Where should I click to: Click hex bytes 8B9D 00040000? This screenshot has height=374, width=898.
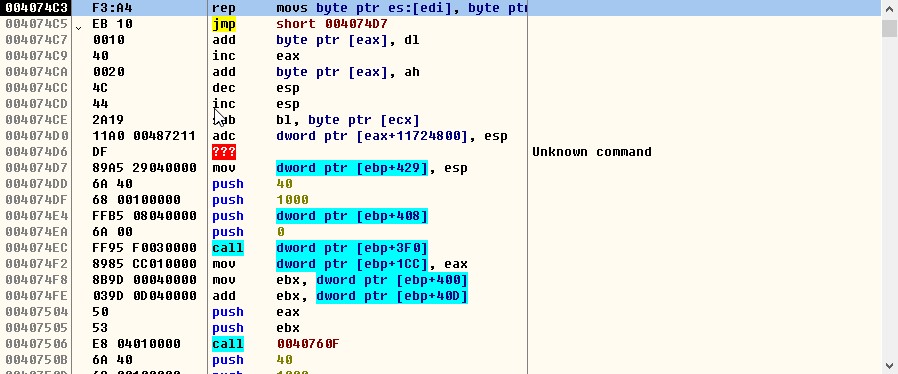click(x=144, y=280)
